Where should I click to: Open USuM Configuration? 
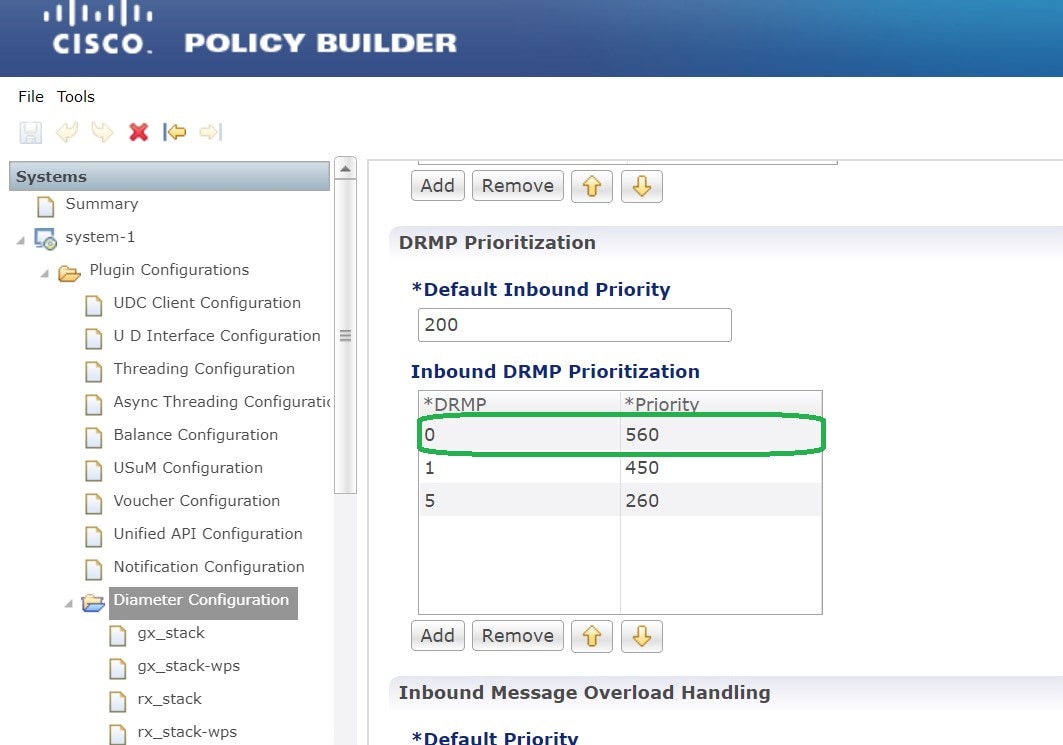tap(188, 468)
